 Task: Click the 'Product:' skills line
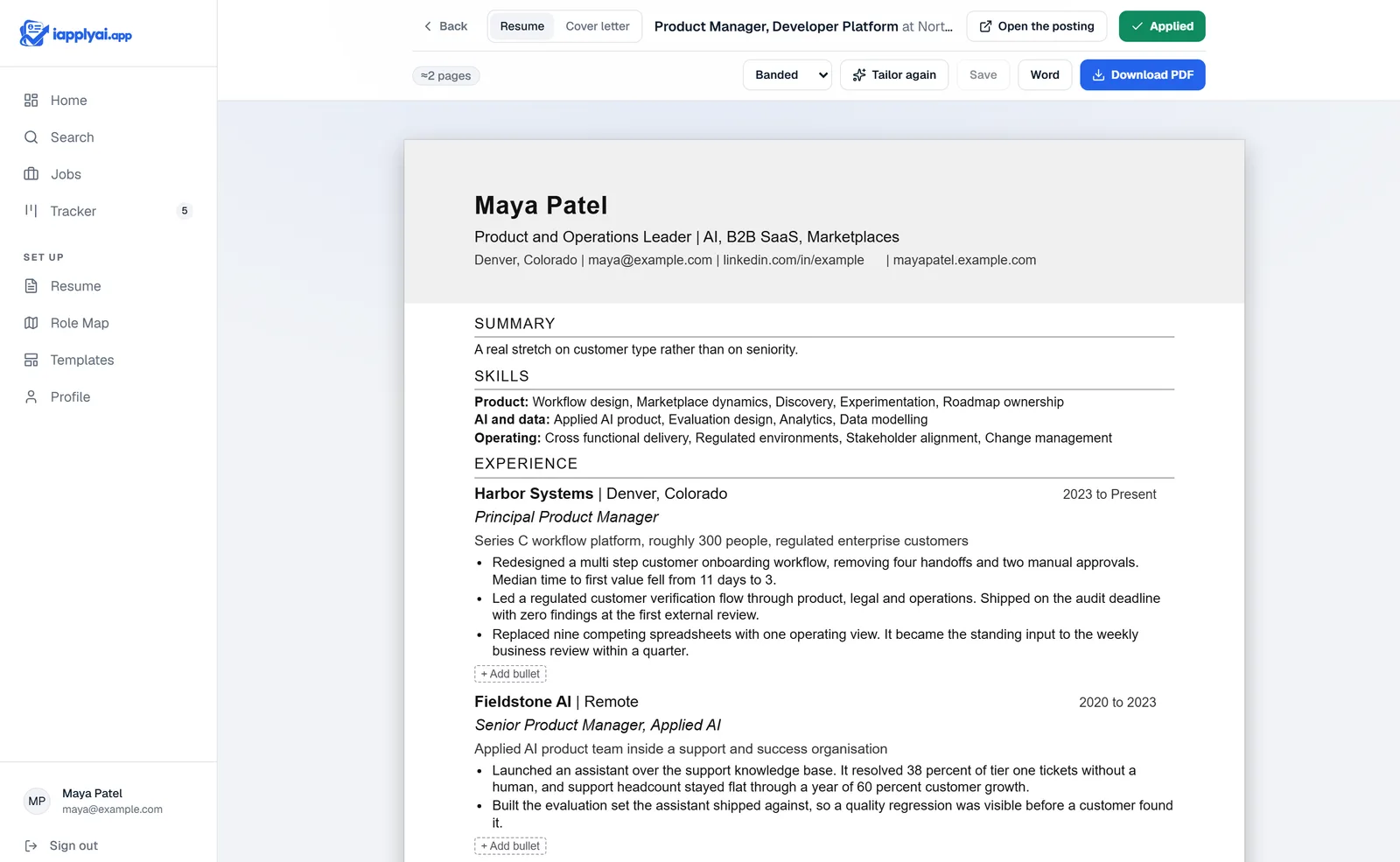[769, 402]
